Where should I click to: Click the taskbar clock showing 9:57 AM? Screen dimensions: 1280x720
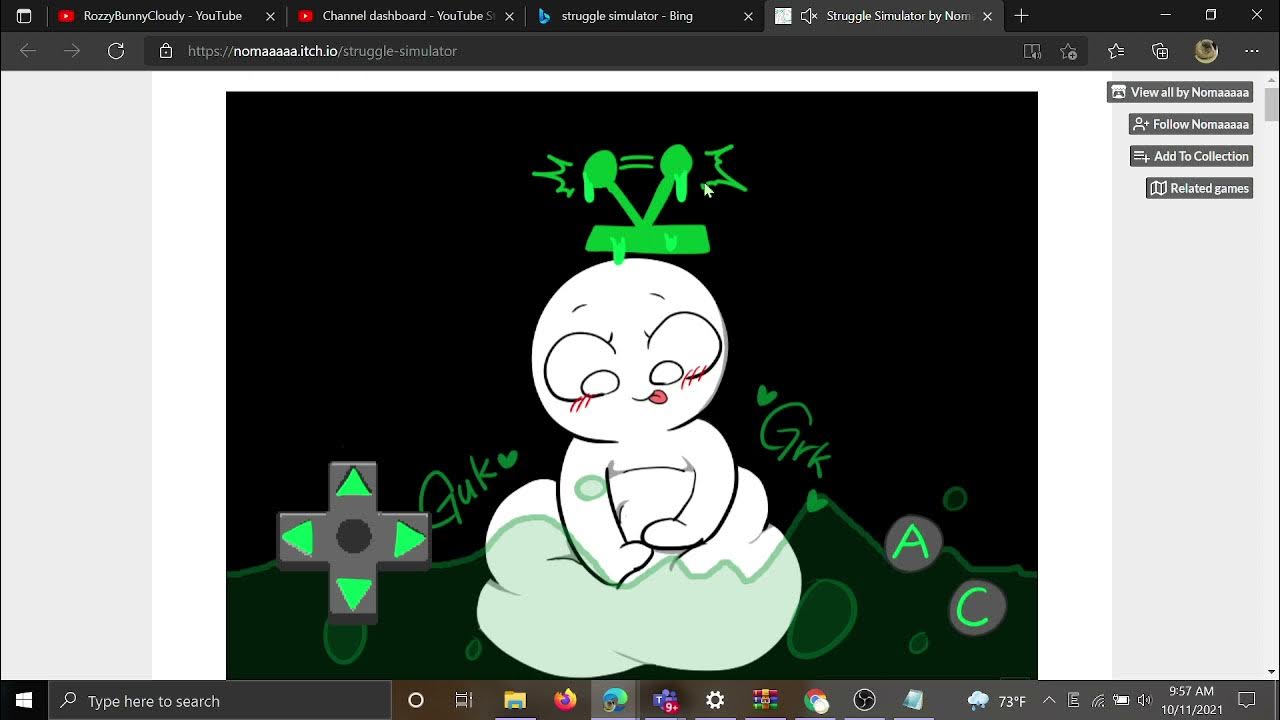tap(1191, 701)
